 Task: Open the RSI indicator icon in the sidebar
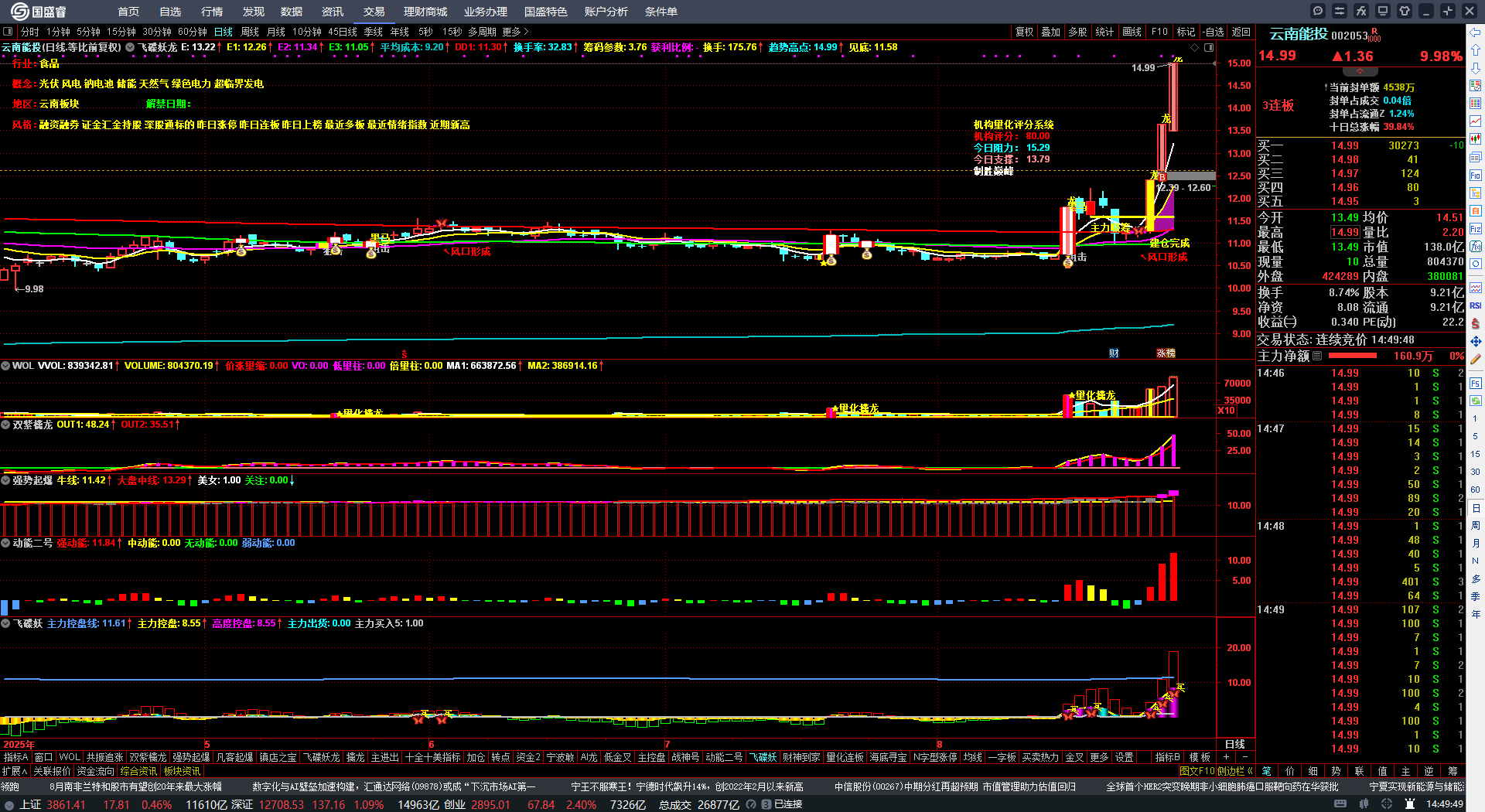pos(1476,305)
